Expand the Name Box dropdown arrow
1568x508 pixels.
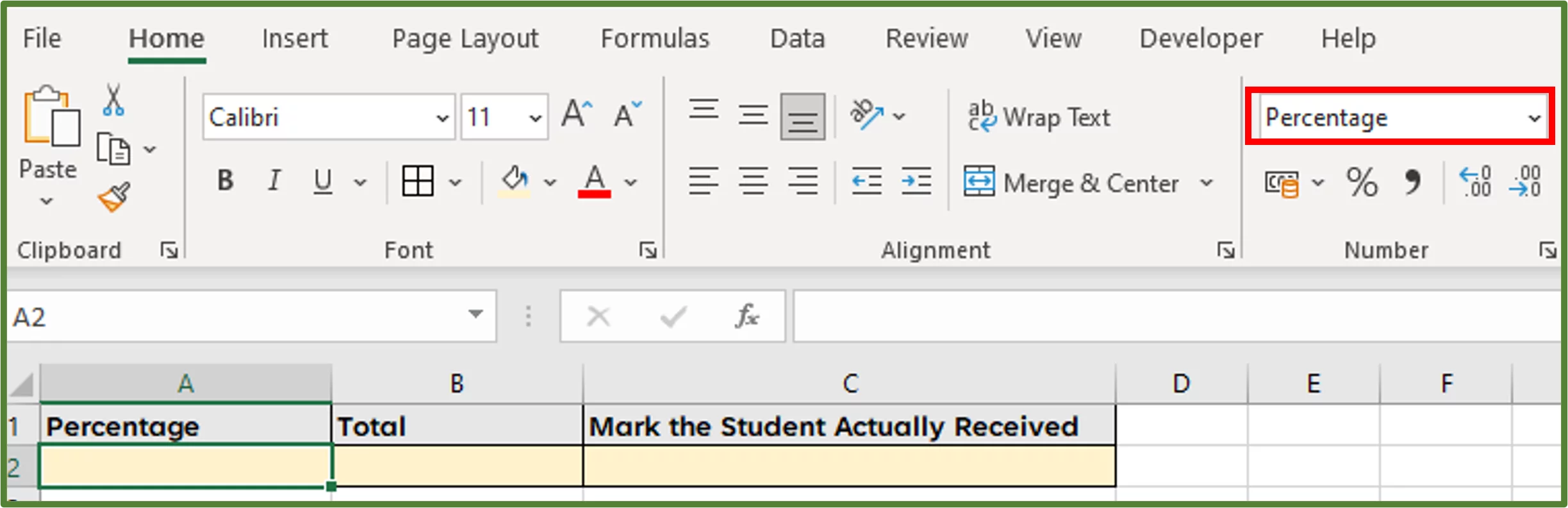(475, 314)
